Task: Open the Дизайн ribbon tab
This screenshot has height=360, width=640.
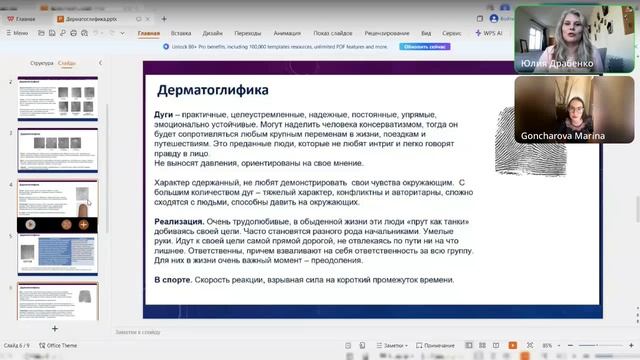Action: click(213, 33)
